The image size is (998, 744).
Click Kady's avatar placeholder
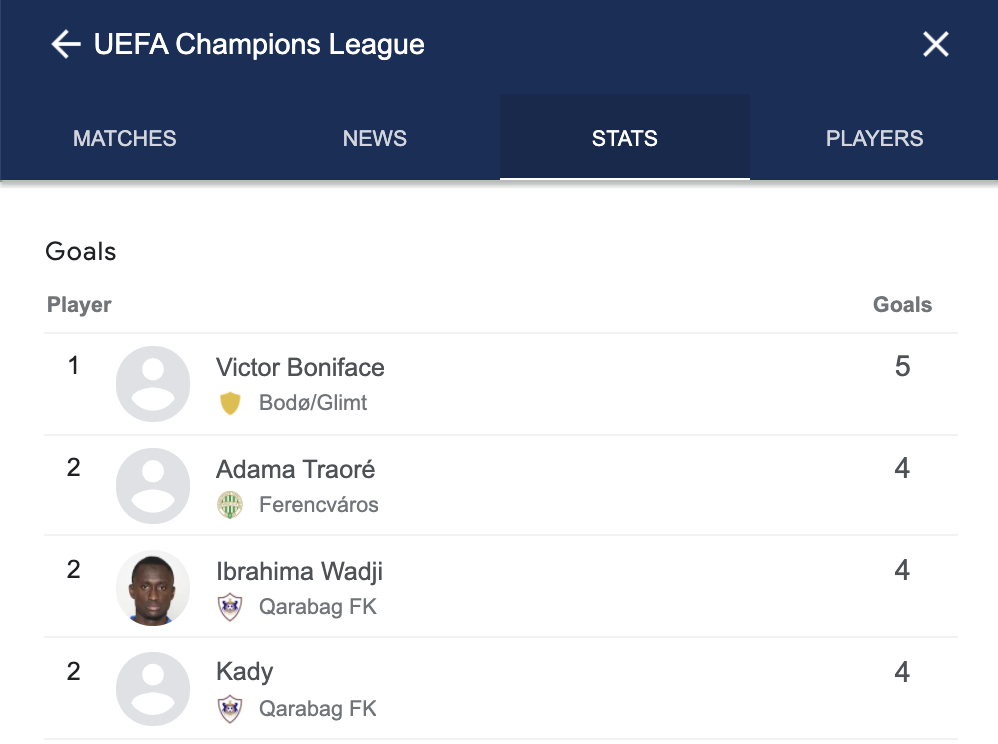pyautogui.click(x=153, y=690)
